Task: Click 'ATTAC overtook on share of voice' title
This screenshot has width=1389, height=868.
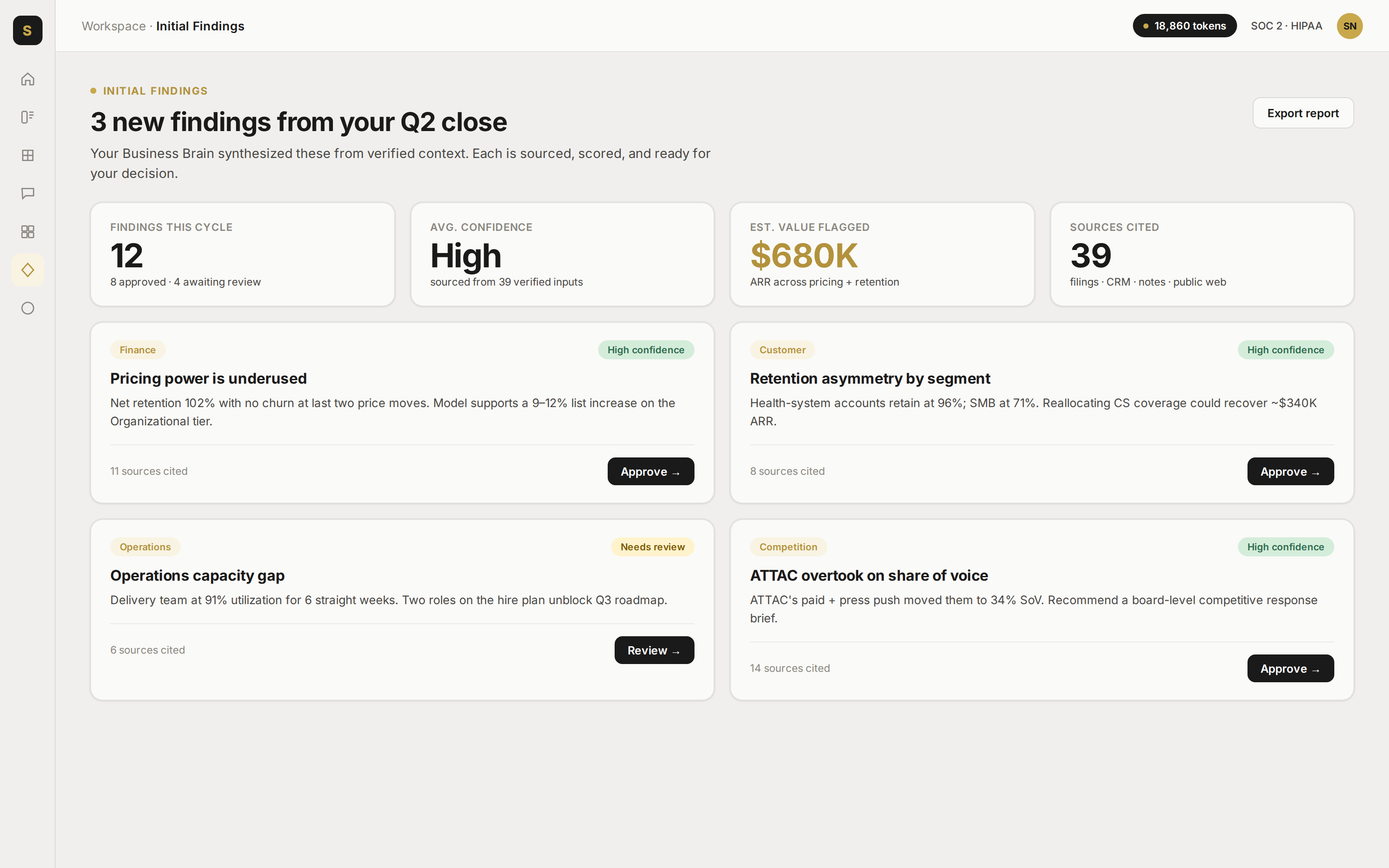Action: click(869, 576)
